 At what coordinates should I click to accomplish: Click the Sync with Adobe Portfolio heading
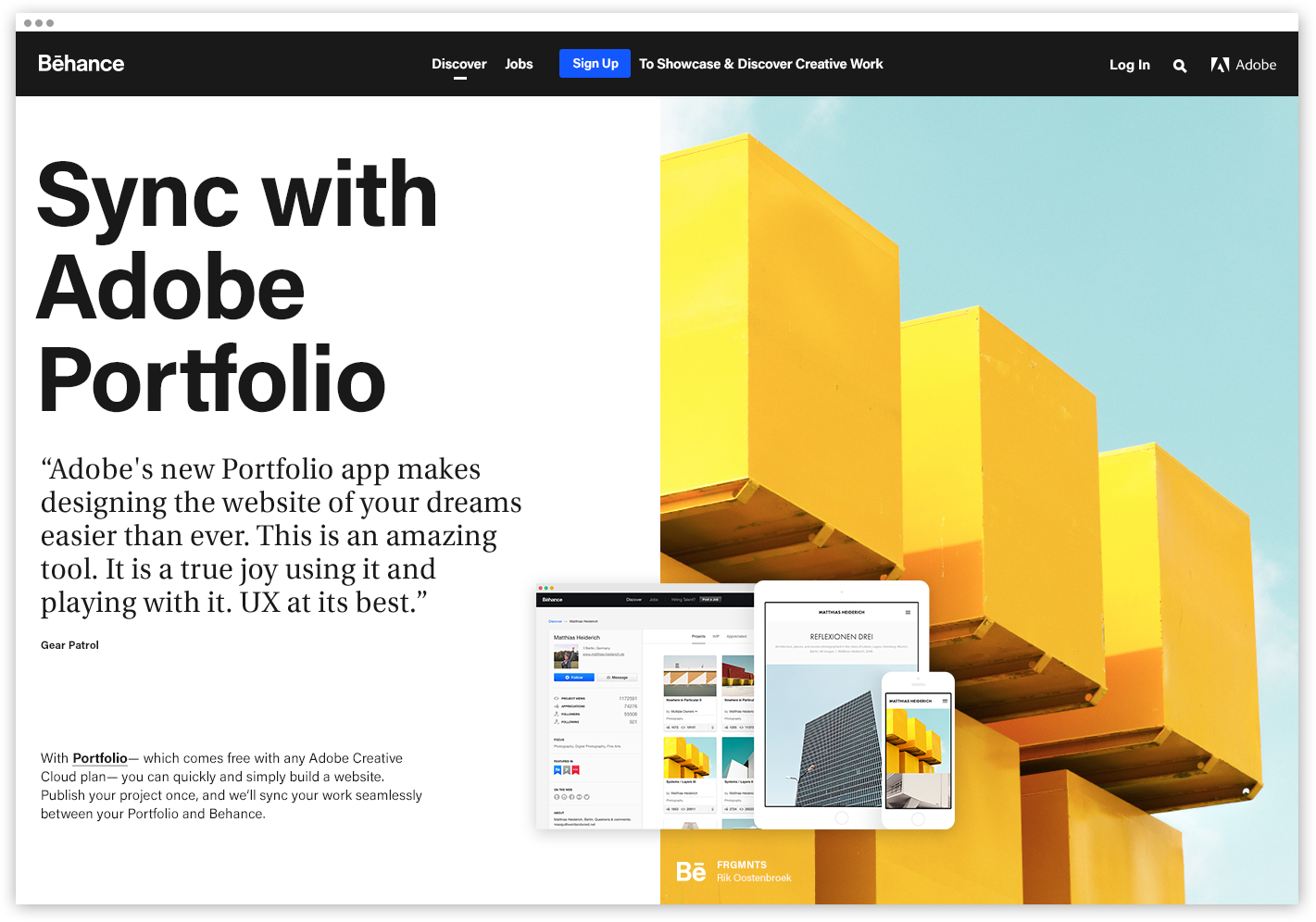click(237, 287)
